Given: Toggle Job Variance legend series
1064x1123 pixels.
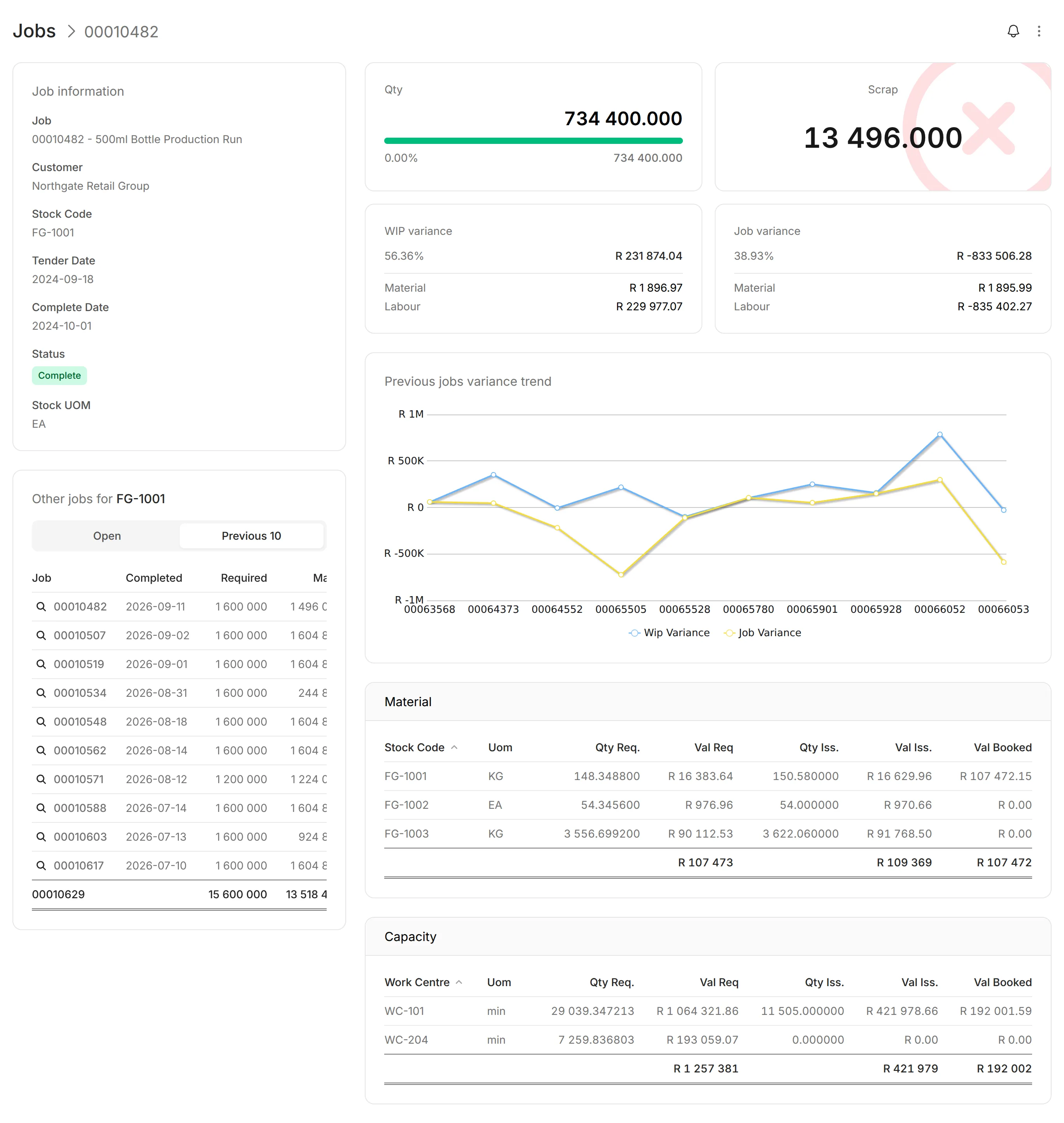Looking at the screenshot, I should point(762,632).
